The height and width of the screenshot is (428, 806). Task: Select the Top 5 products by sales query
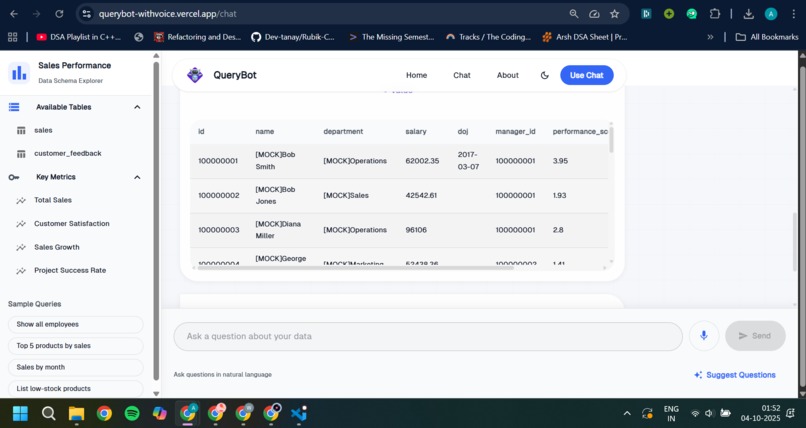click(76, 346)
